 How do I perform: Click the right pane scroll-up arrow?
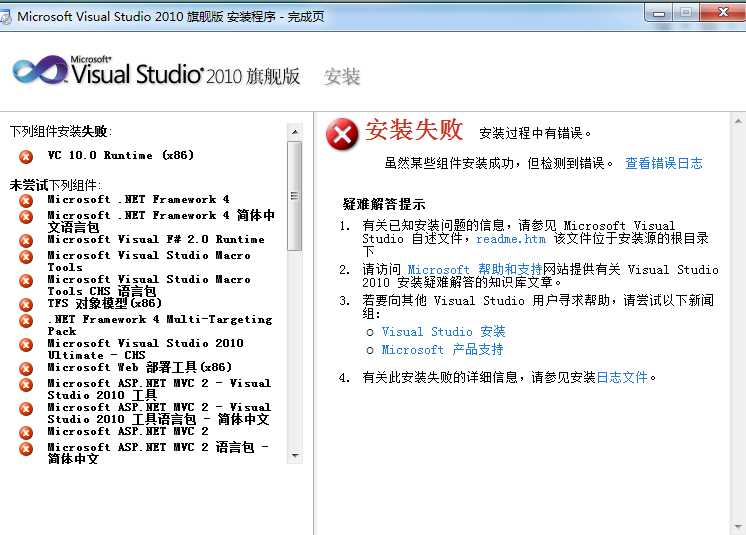coord(738,121)
